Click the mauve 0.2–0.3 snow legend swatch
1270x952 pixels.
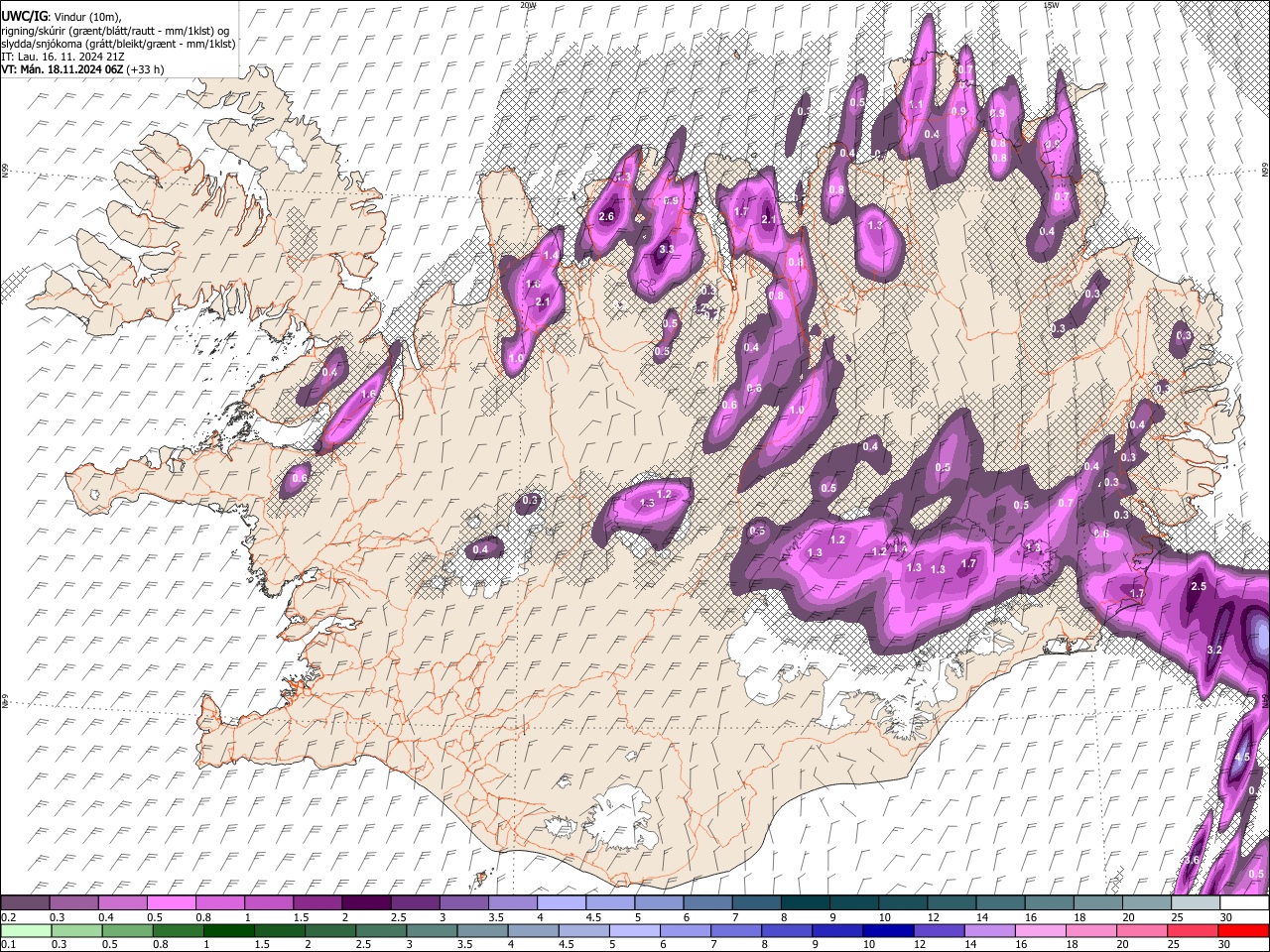26,902
